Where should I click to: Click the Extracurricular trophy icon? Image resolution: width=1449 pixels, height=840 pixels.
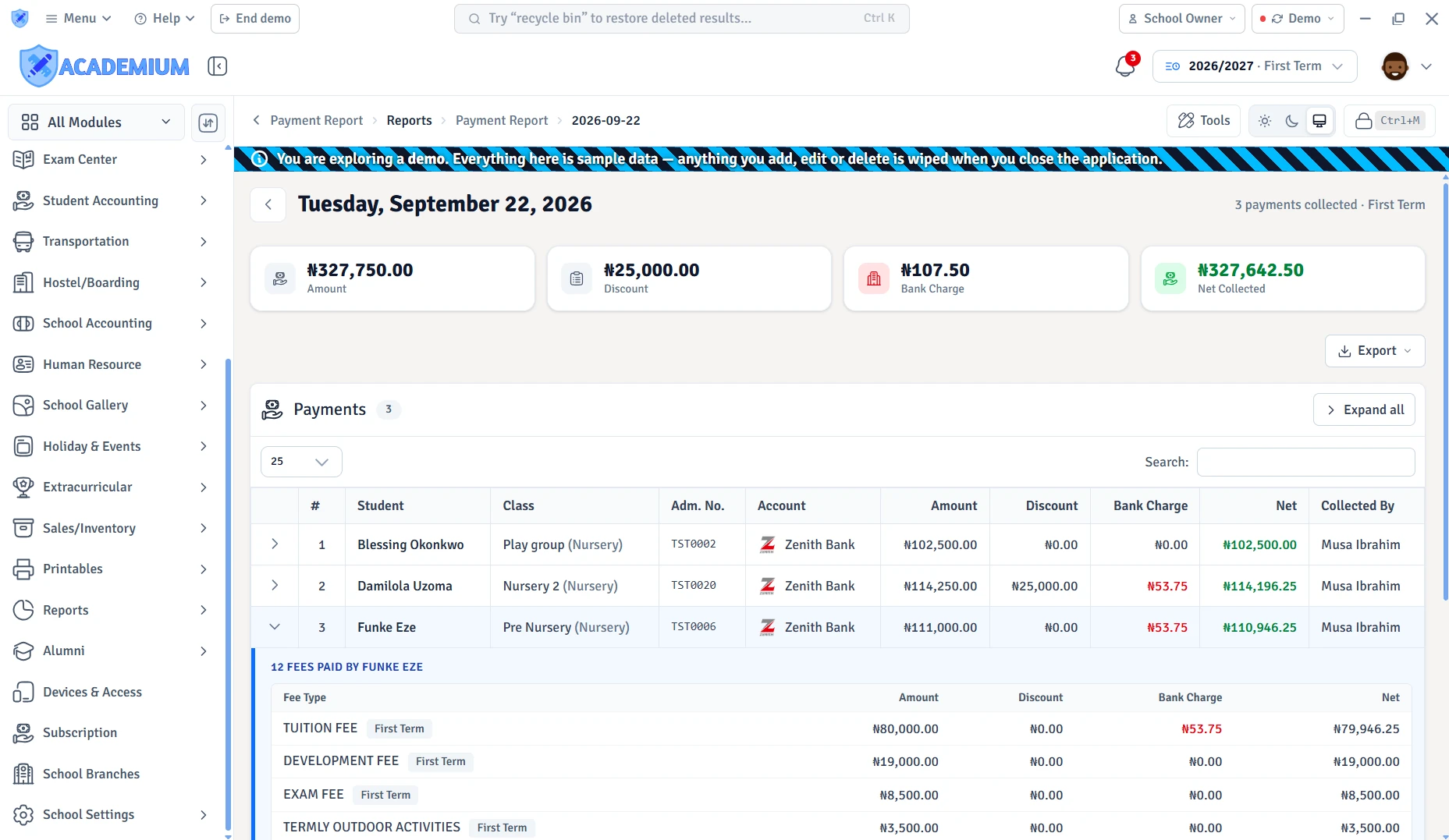click(x=23, y=487)
